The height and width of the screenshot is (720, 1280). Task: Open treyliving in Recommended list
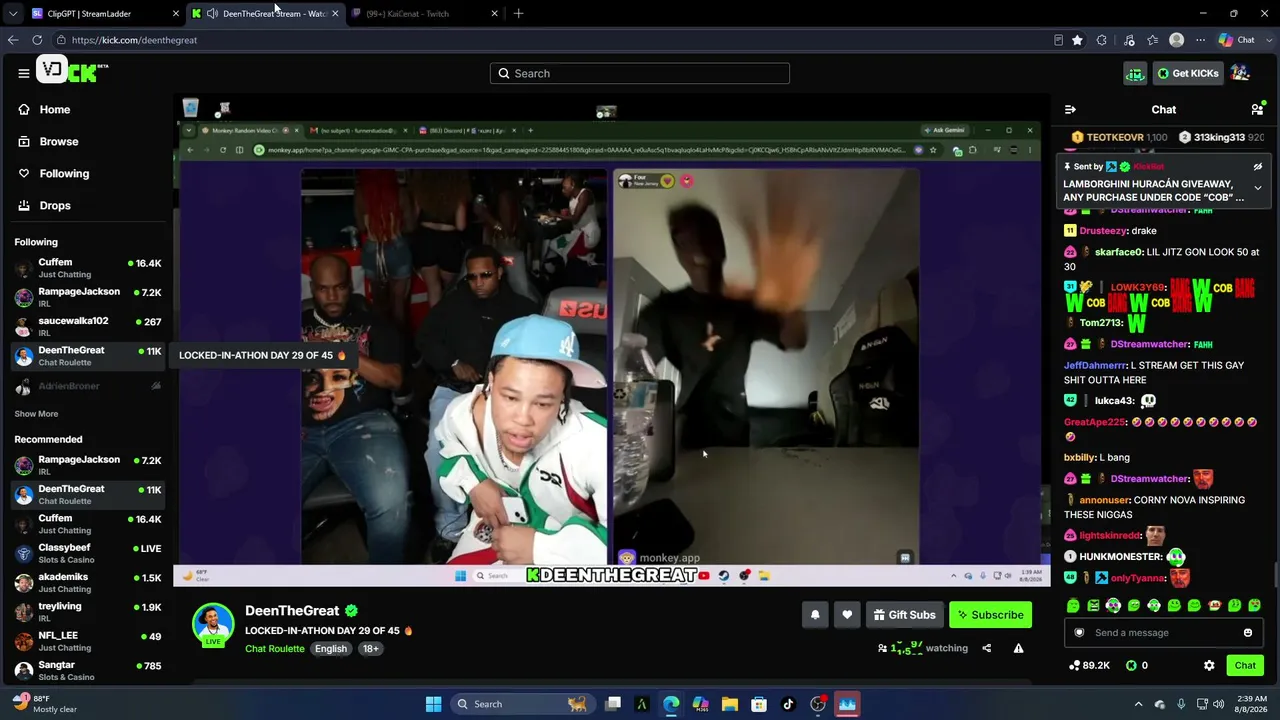[87, 612]
